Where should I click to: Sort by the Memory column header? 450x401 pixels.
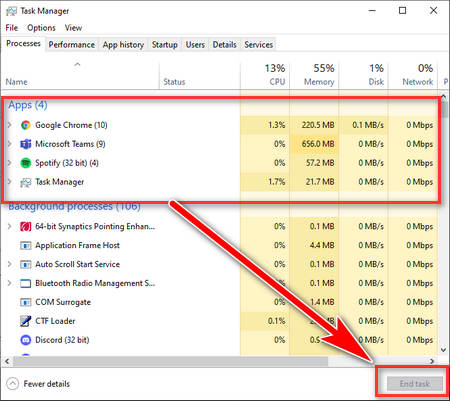click(x=314, y=75)
